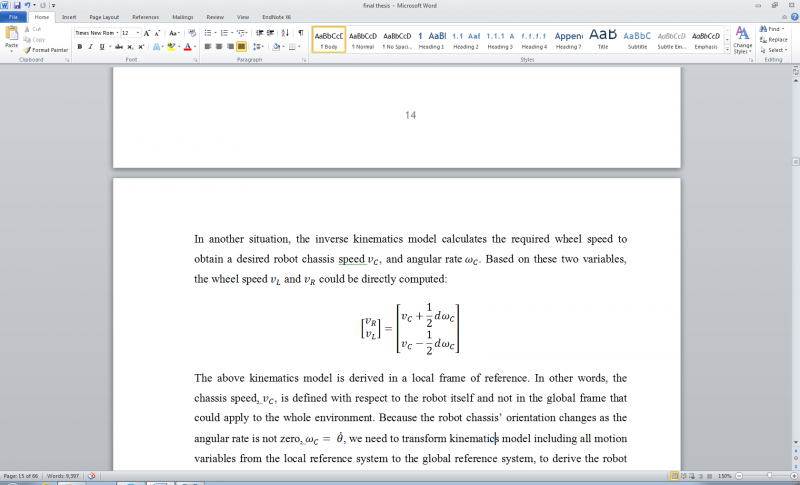Open the File tab
The height and width of the screenshot is (485, 800).
[13, 17]
